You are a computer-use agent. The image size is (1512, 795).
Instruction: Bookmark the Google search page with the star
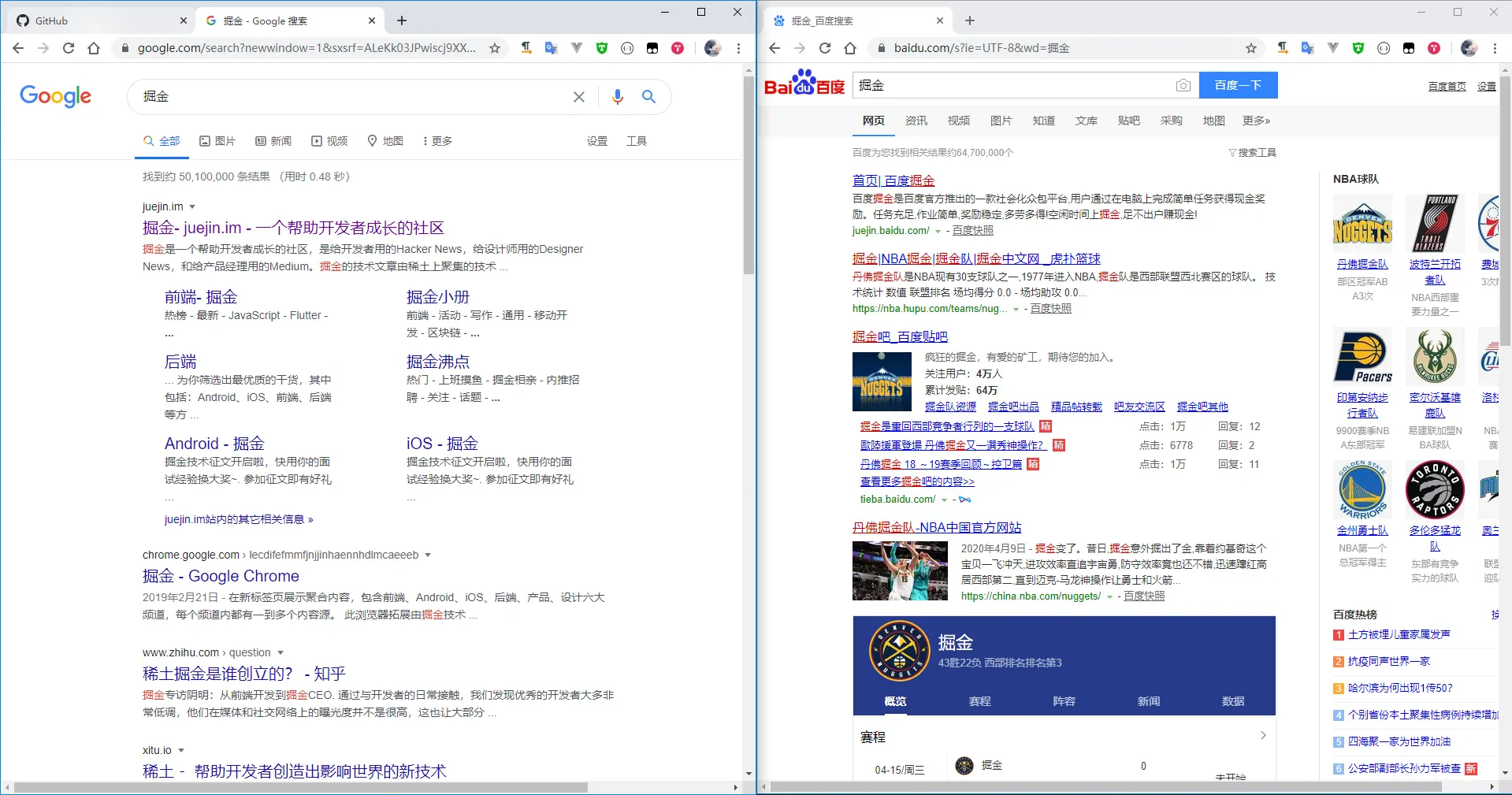(x=495, y=48)
